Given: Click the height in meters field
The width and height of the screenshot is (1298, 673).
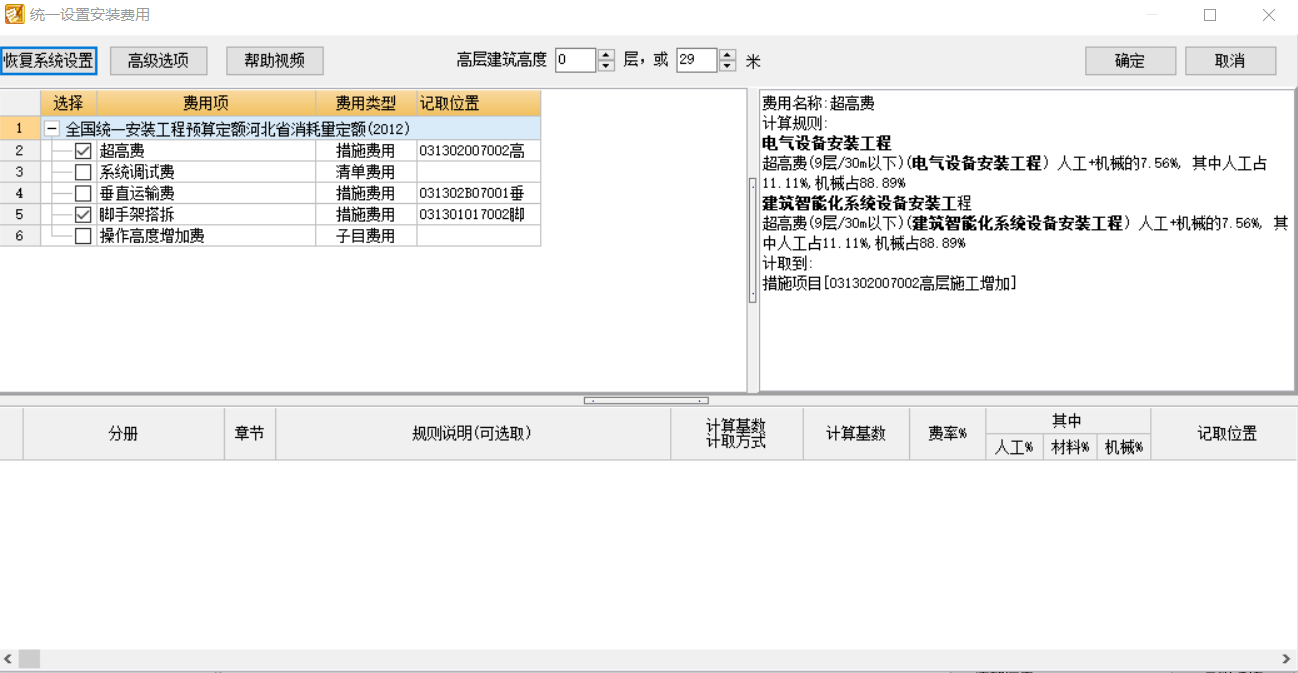Looking at the screenshot, I should (x=697, y=60).
